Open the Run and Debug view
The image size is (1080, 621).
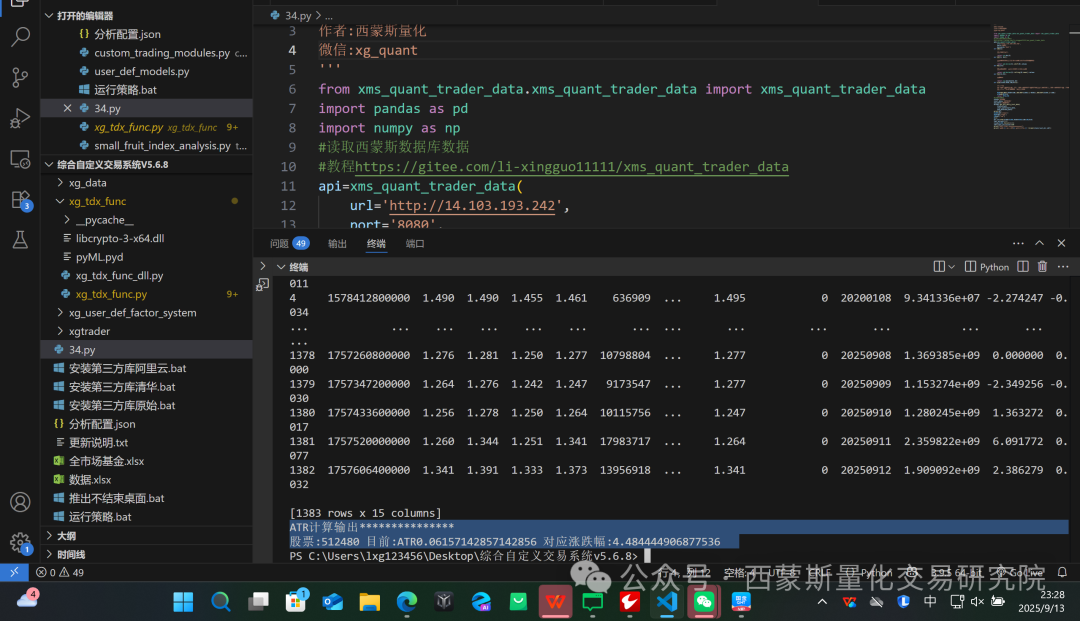click(x=21, y=118)
